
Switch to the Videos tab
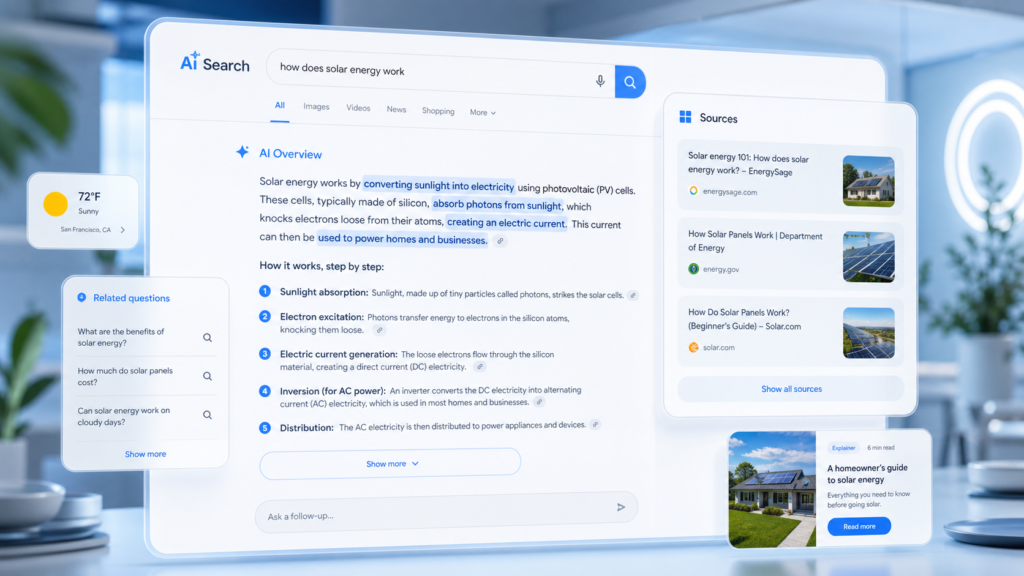tap(358, 108)
